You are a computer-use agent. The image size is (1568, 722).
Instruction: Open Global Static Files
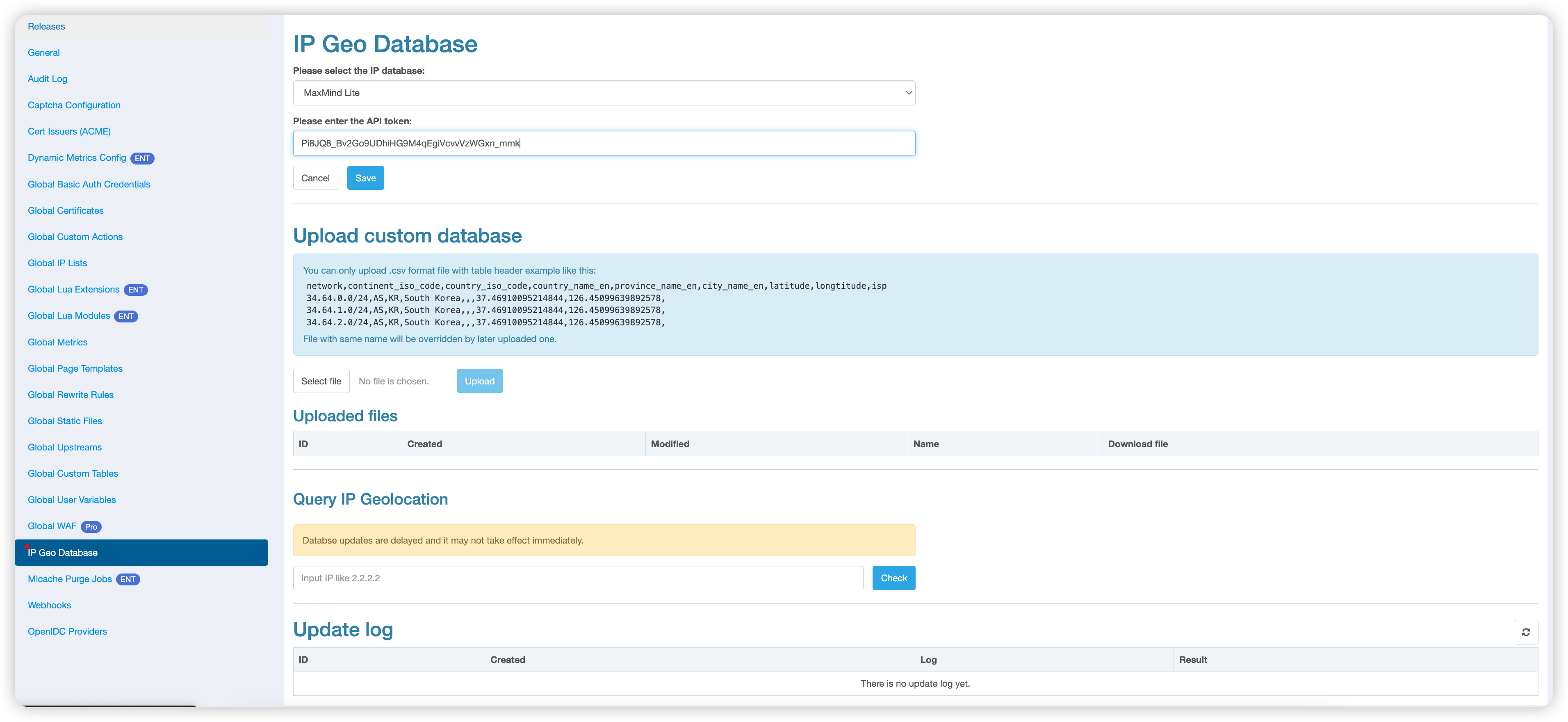[x=65, y=420]
